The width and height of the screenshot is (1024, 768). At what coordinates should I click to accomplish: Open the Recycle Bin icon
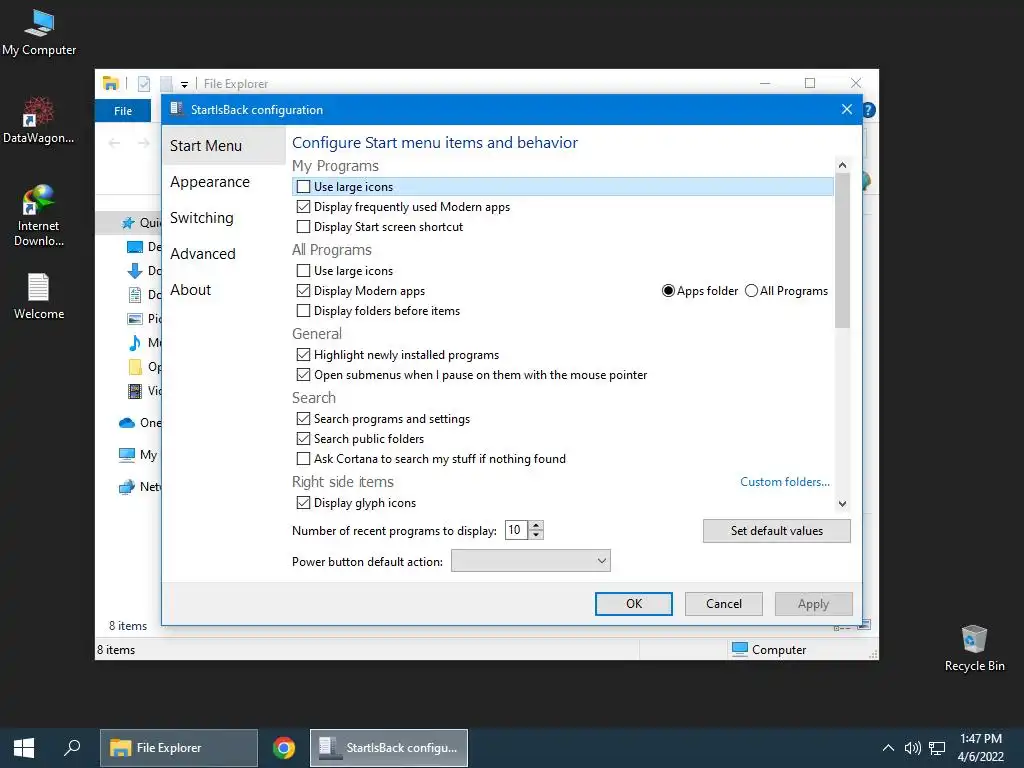[x=974, y=648]
